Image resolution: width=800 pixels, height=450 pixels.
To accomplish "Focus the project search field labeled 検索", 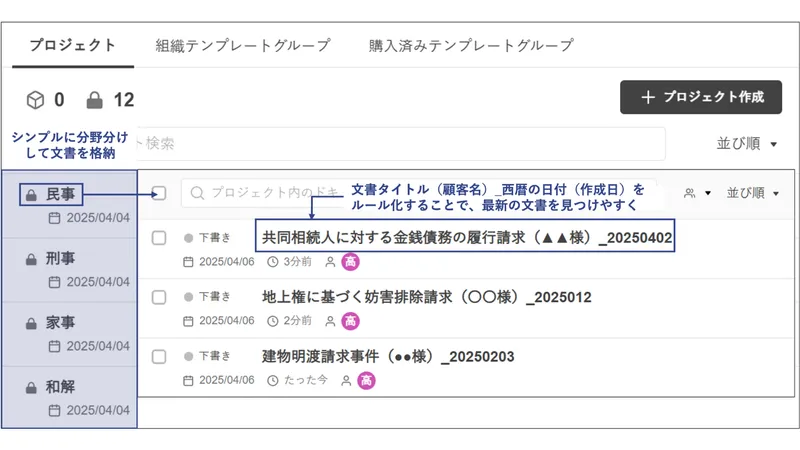I will pos(401,143).
